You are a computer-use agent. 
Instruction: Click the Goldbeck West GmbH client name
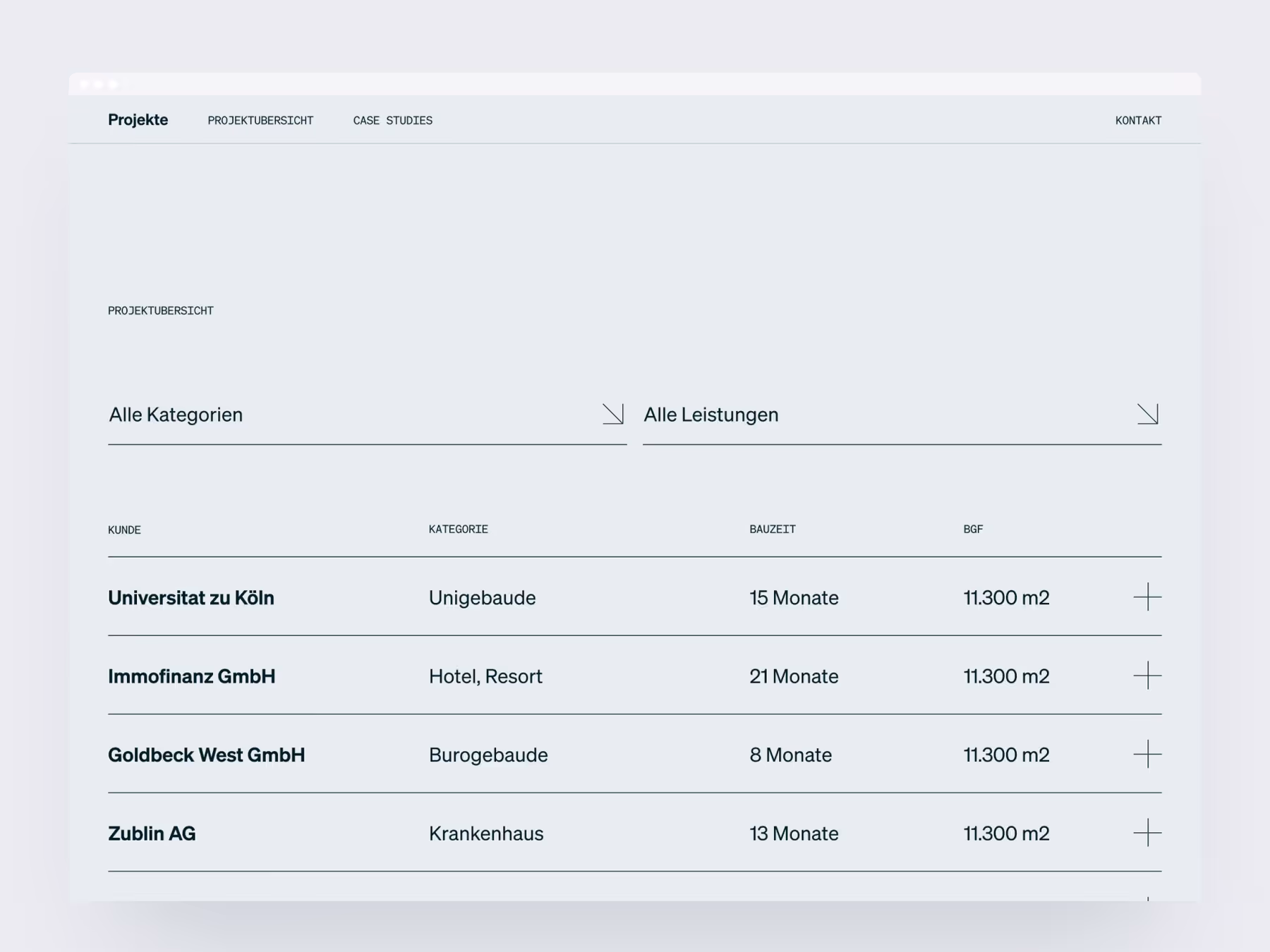click(x=206, y=755)
